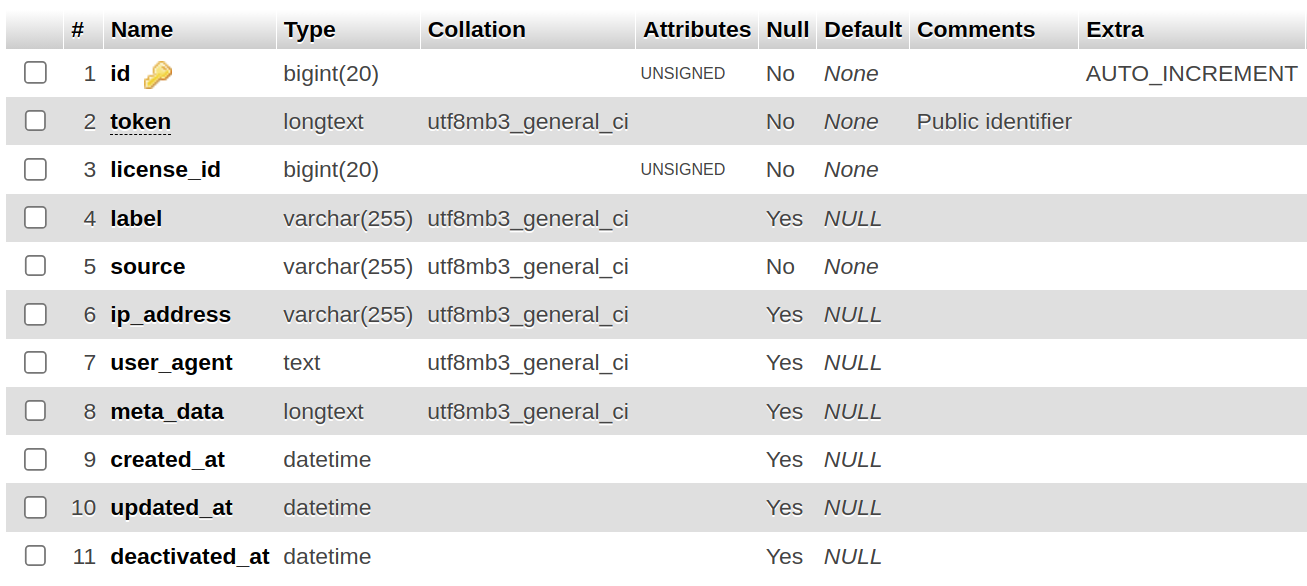Select the label column checkbox

click(x=36, y=218)
